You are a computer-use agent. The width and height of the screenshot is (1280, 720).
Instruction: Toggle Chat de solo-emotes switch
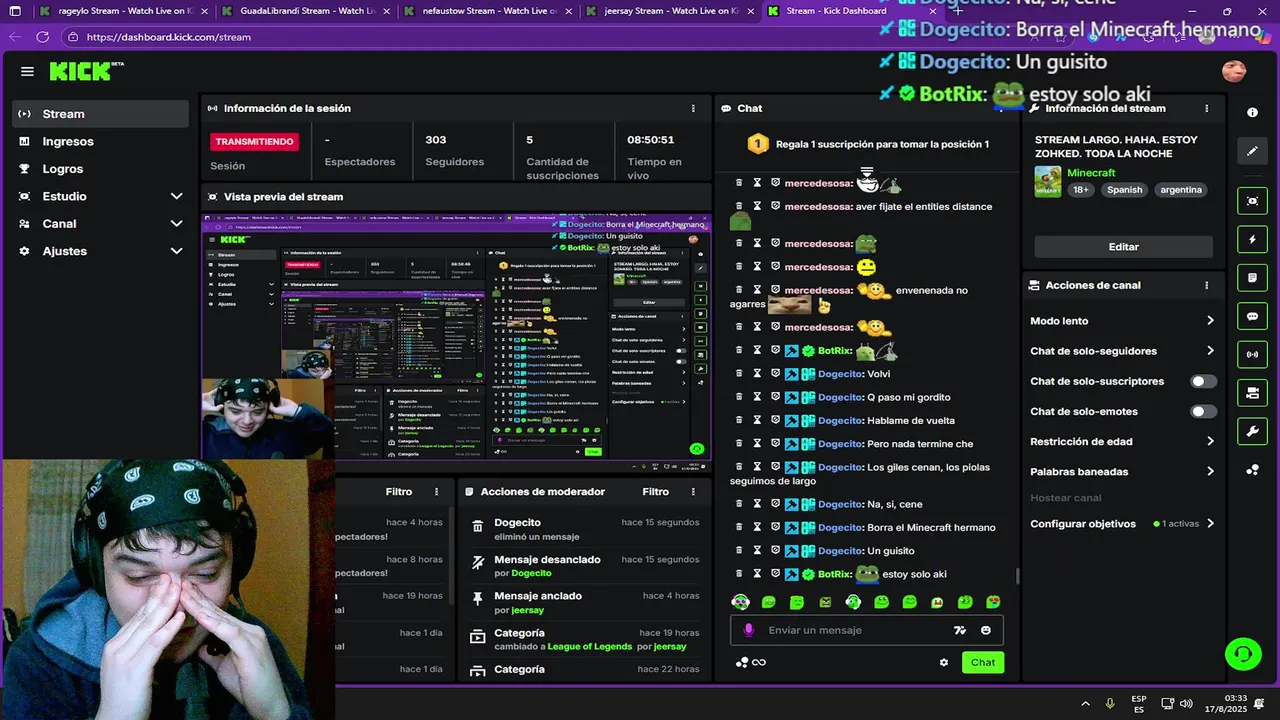tap(1204, 411)
